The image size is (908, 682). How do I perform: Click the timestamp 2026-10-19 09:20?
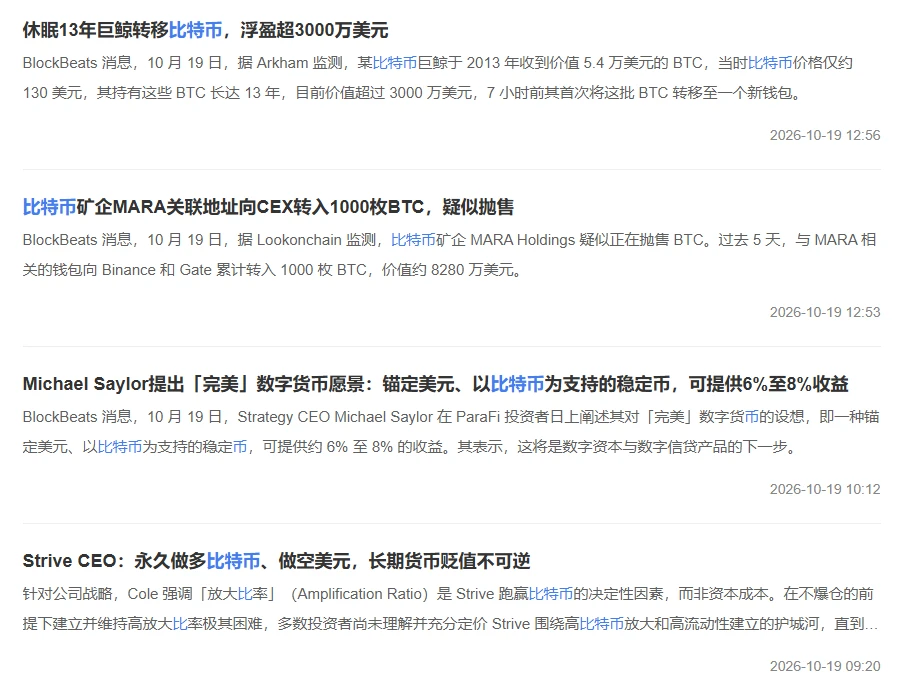pos(825,667)
